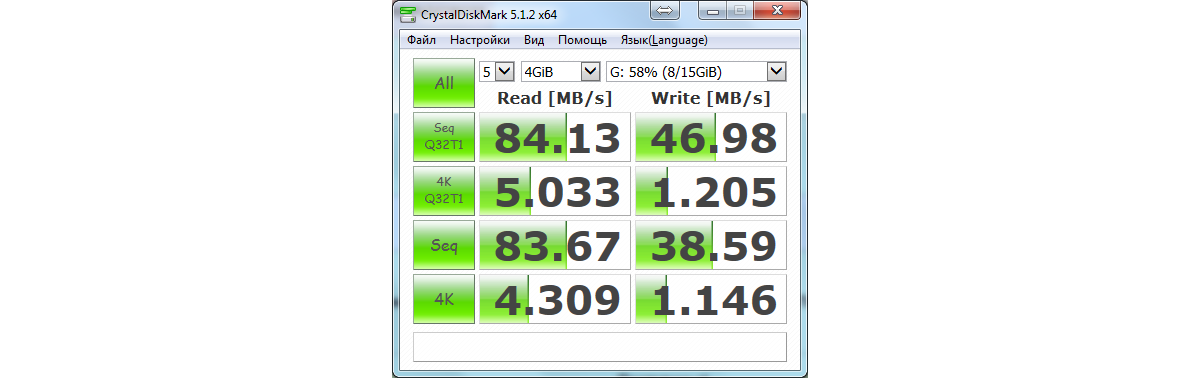Click the Read [MB/s] column header

[555, 98]
